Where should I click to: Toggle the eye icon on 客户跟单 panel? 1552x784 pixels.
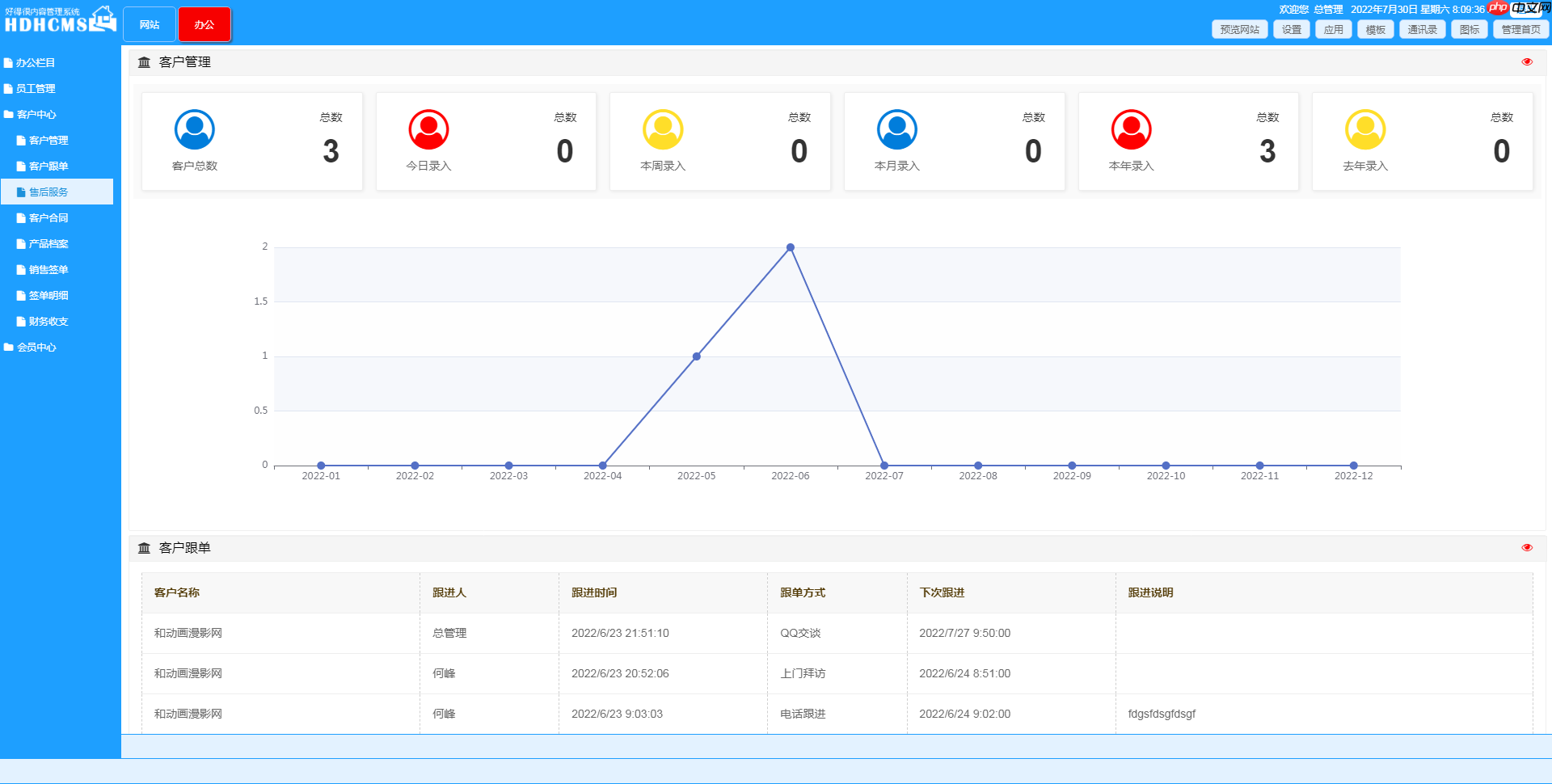tap(1527, 547)
